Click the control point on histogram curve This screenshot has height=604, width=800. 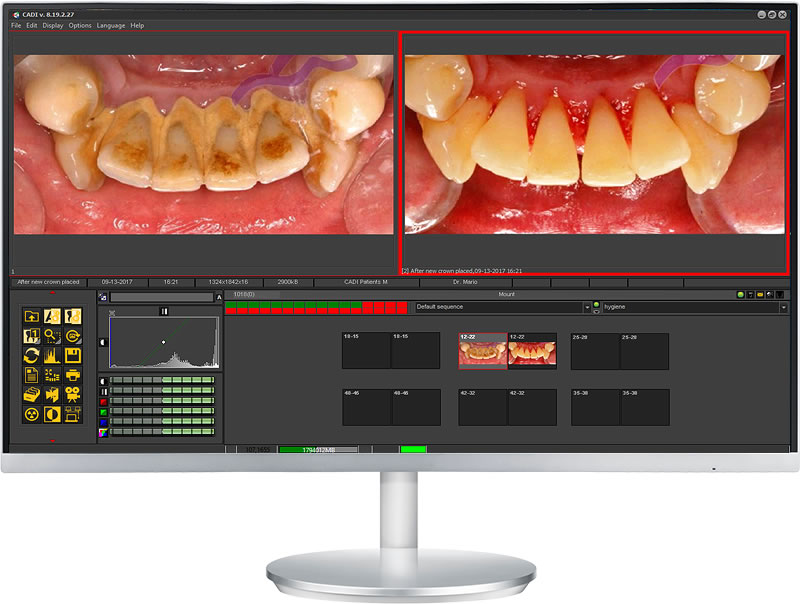click(x=163, y=342)
